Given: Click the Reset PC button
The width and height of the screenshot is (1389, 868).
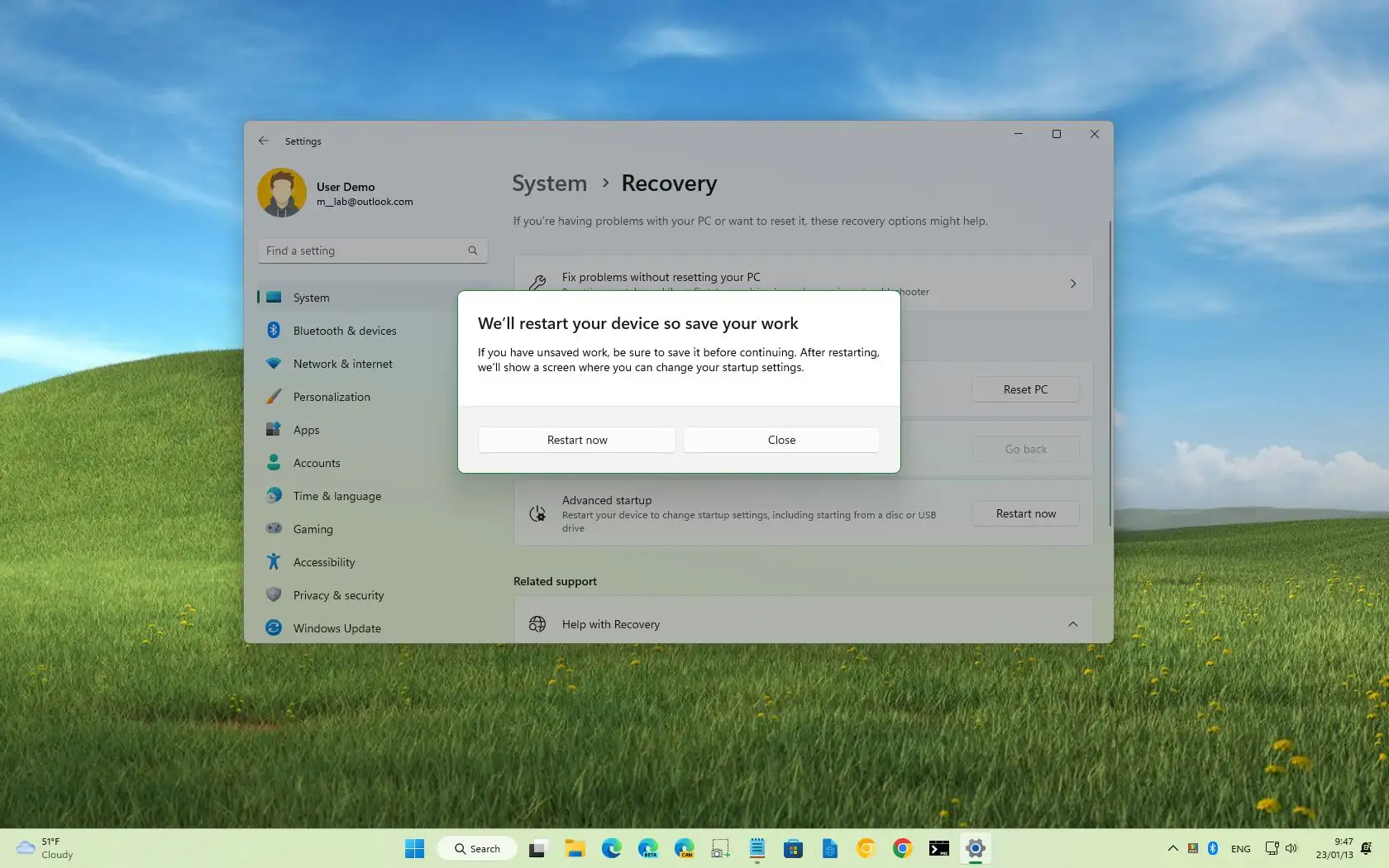Looking at the screenshot, I should (1024, 389).
